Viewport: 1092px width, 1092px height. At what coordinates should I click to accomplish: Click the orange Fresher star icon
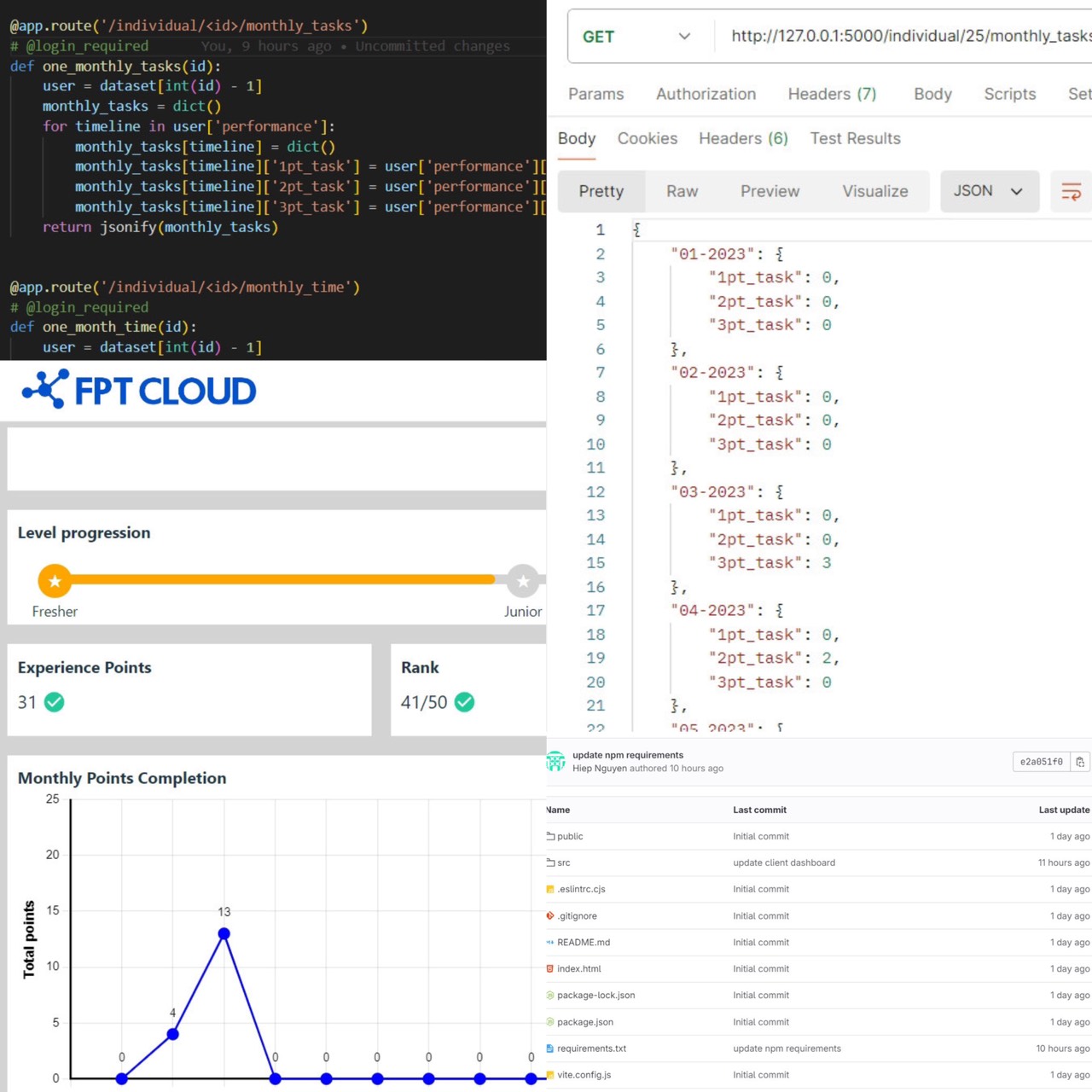coord(55,581)
